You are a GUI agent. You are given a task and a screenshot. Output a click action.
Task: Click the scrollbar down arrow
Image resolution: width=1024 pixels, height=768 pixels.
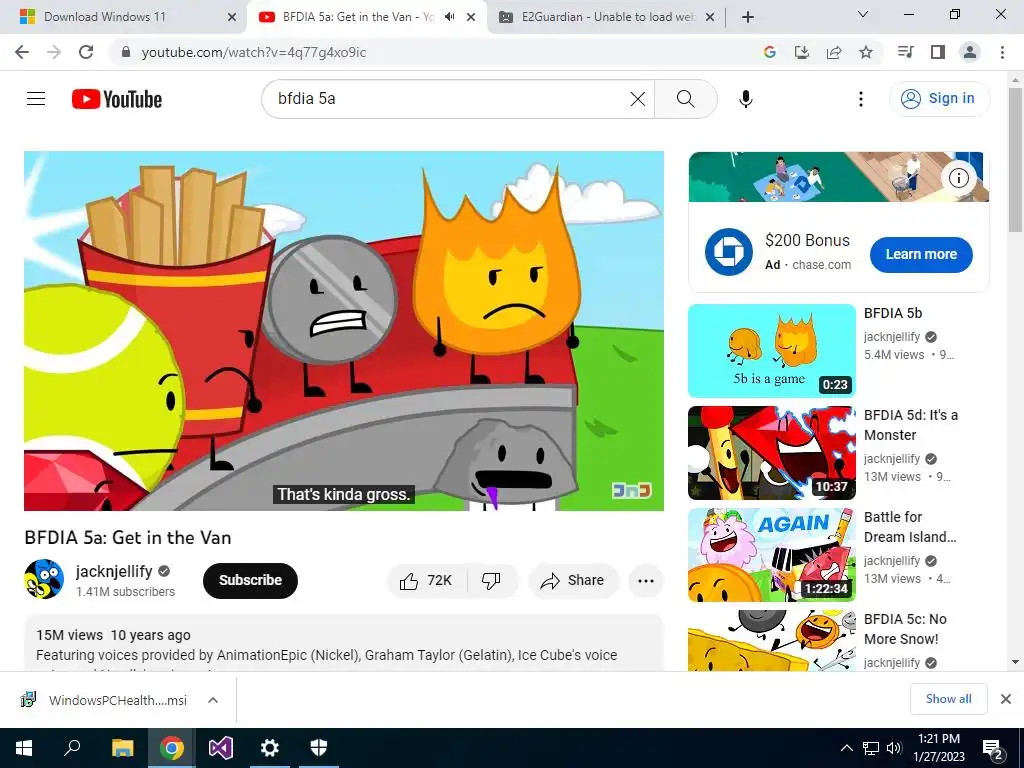click(1015, 662)
